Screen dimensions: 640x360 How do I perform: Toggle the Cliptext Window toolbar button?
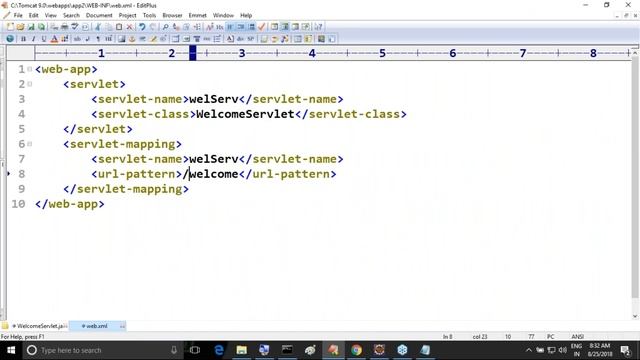[285, 27]
